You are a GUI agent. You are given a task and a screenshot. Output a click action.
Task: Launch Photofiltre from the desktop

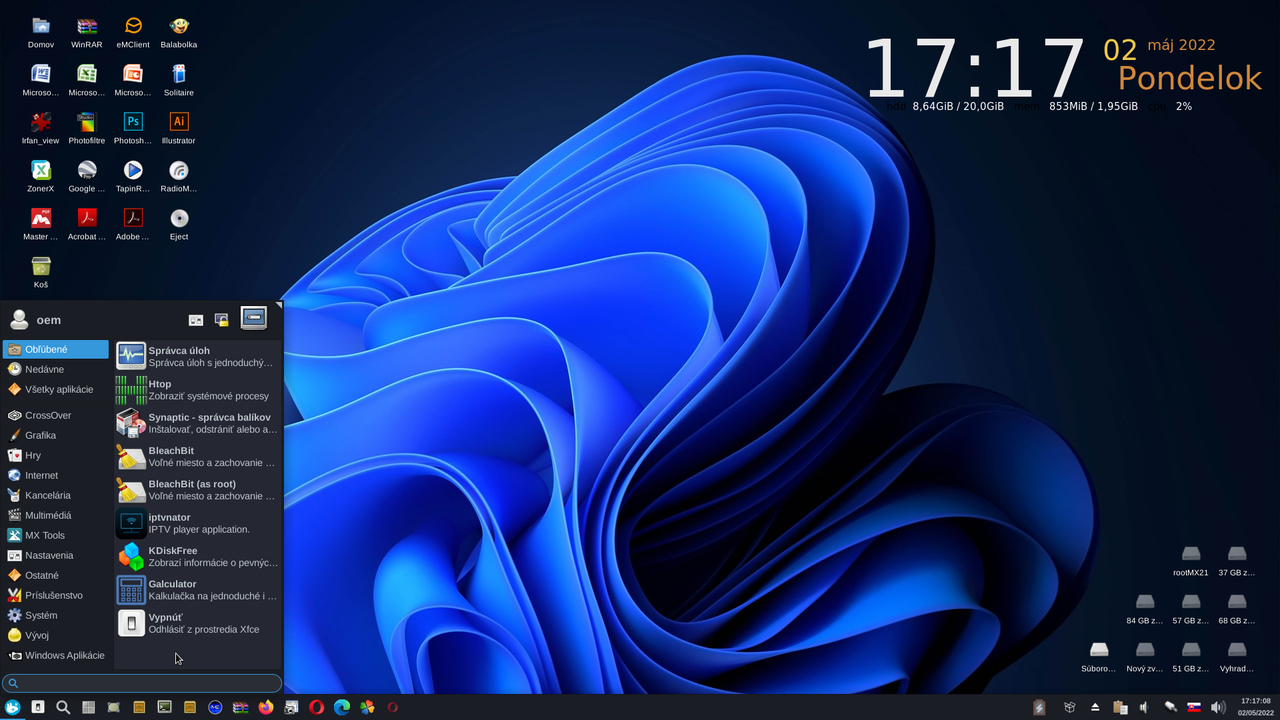click(x=87, y=128)
